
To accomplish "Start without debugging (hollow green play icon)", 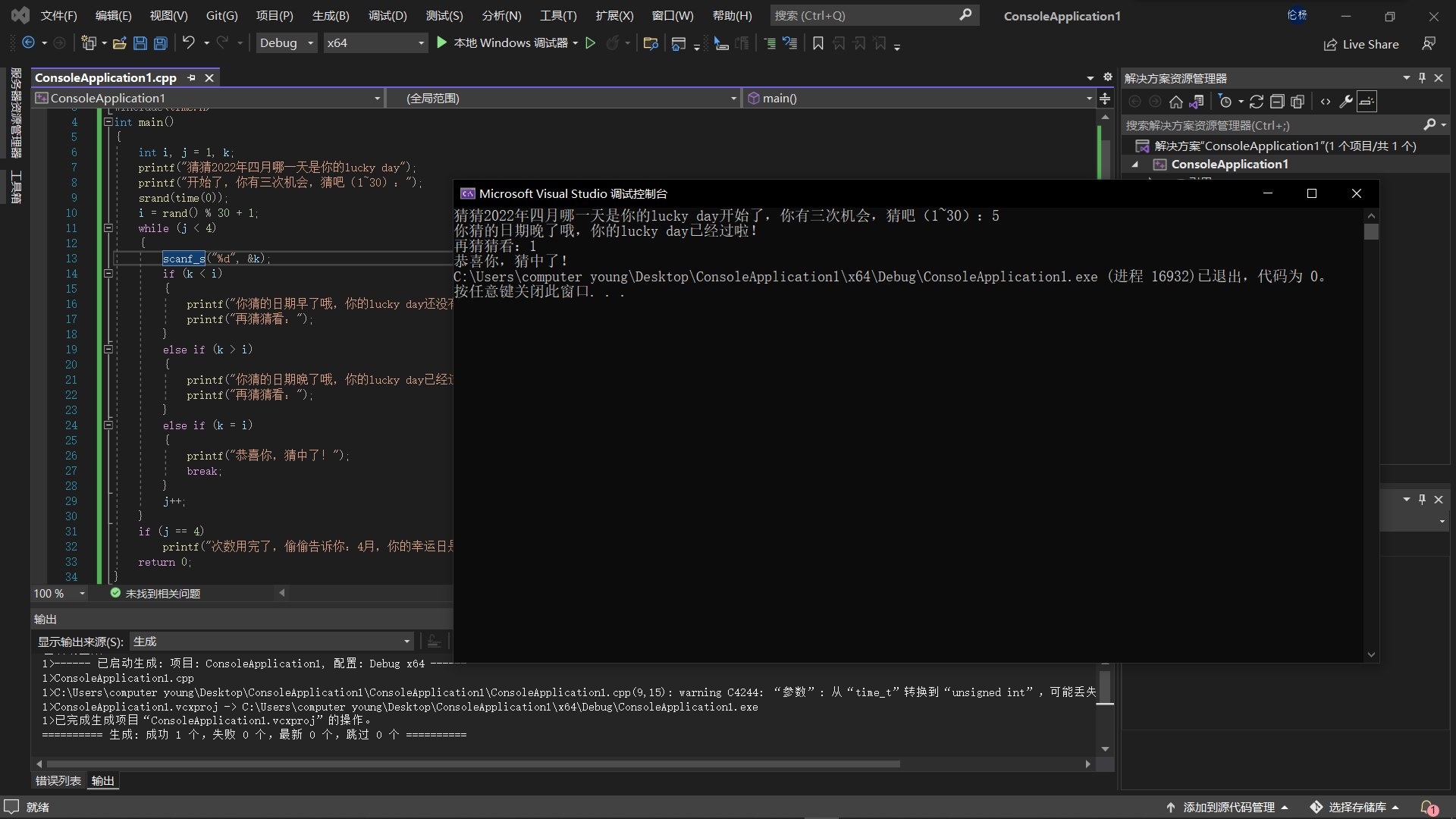I will click(x=591, y=43).
